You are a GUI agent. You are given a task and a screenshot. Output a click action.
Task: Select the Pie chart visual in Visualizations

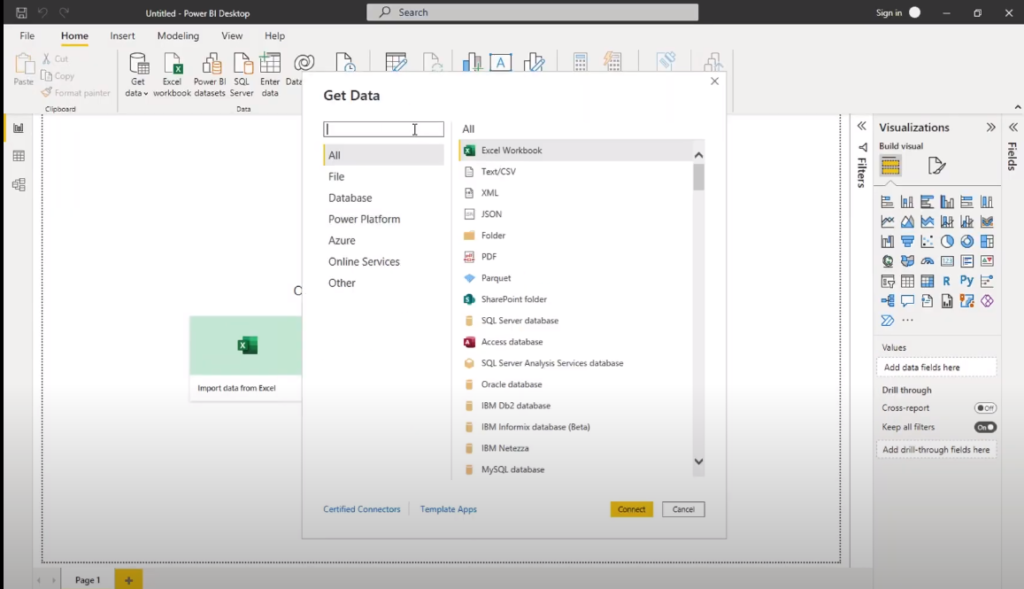[948, 240]
